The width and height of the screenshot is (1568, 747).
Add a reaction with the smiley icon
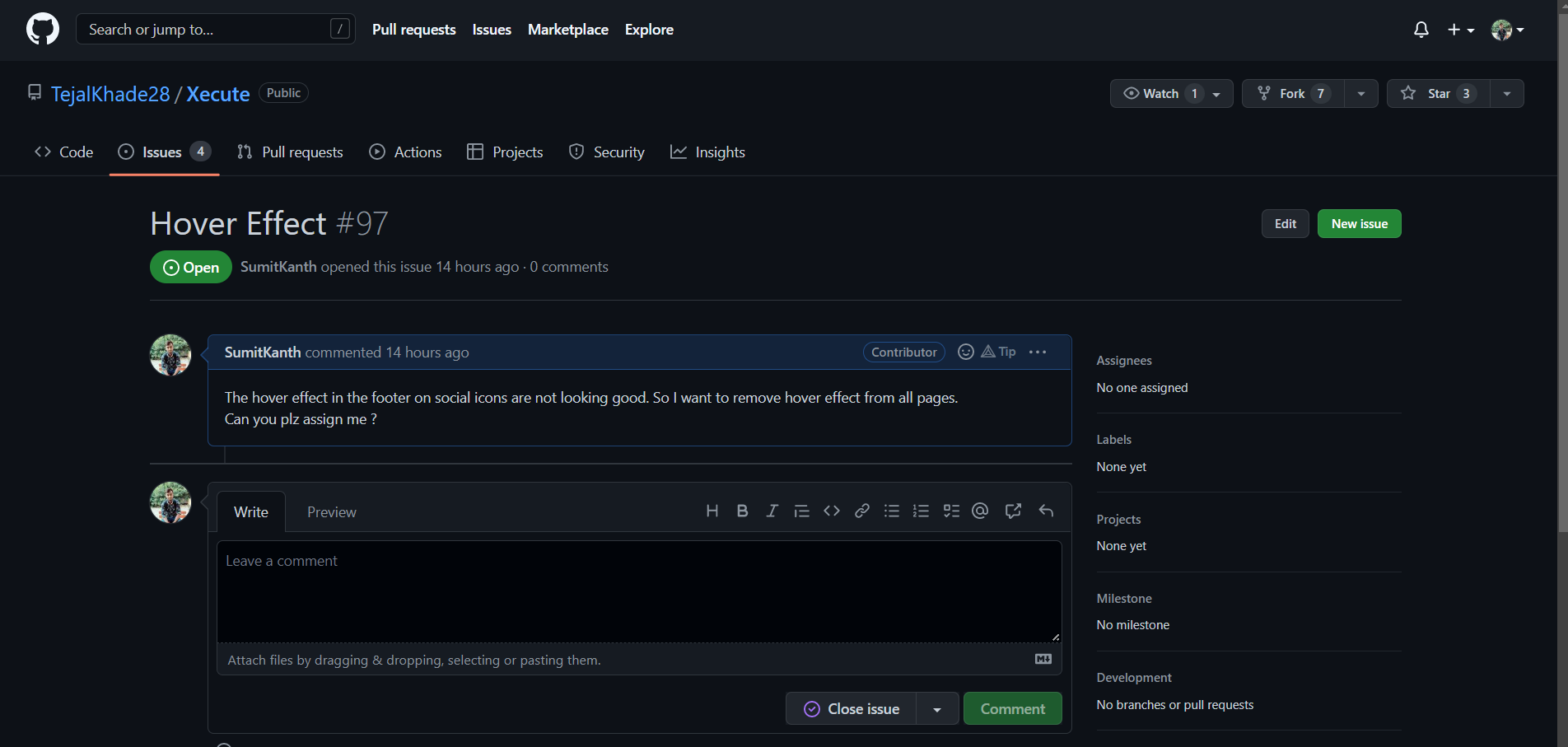click(x=966, y=352)
